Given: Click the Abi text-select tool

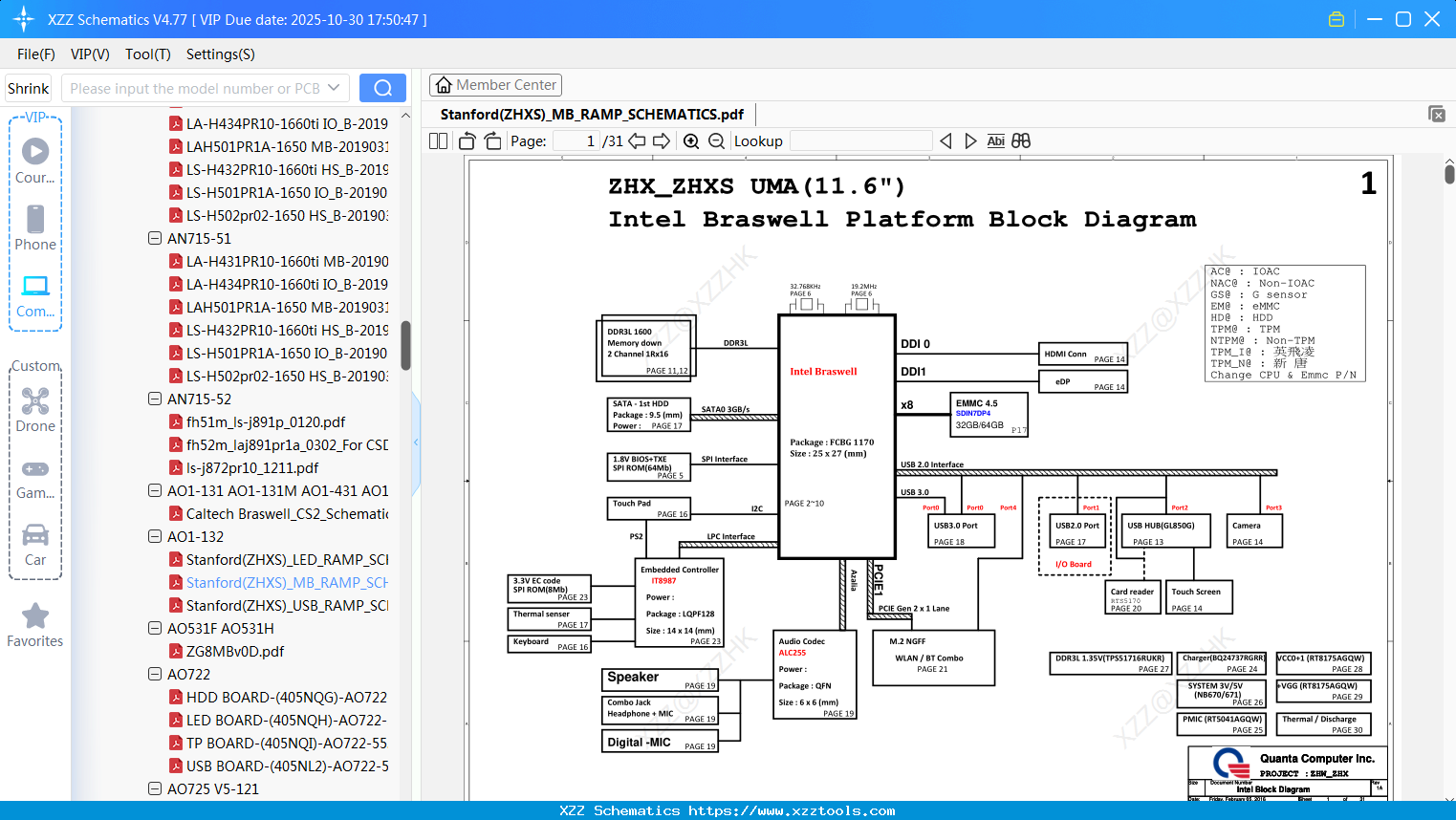Looking at the screenshot, I should [996, 140].
